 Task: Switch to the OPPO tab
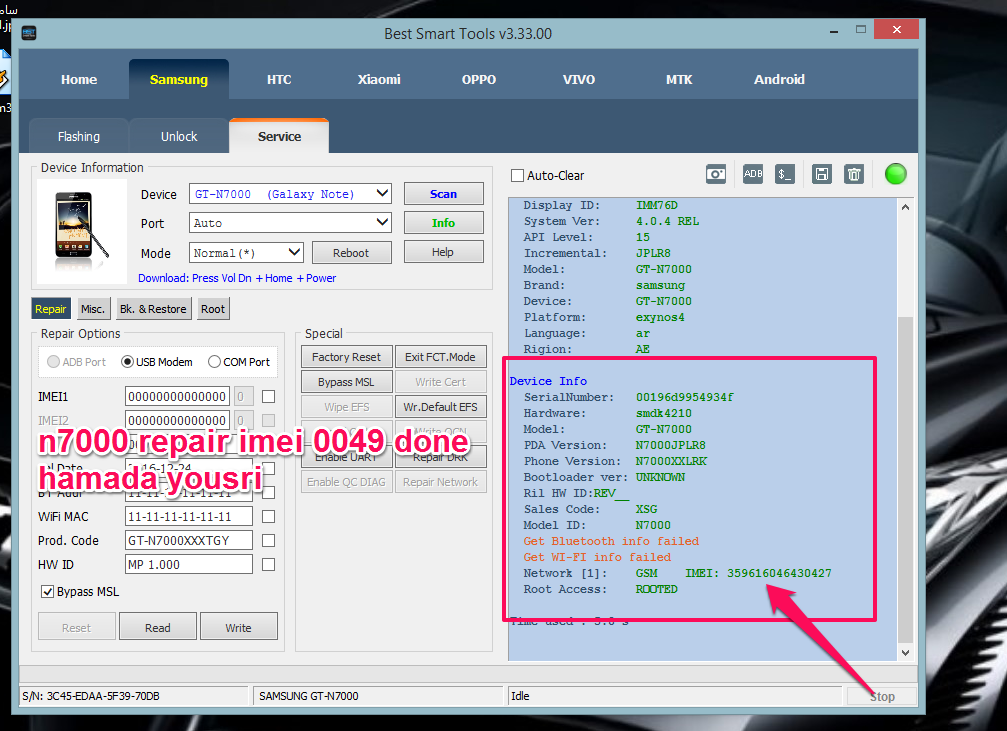tap(479, 80)
